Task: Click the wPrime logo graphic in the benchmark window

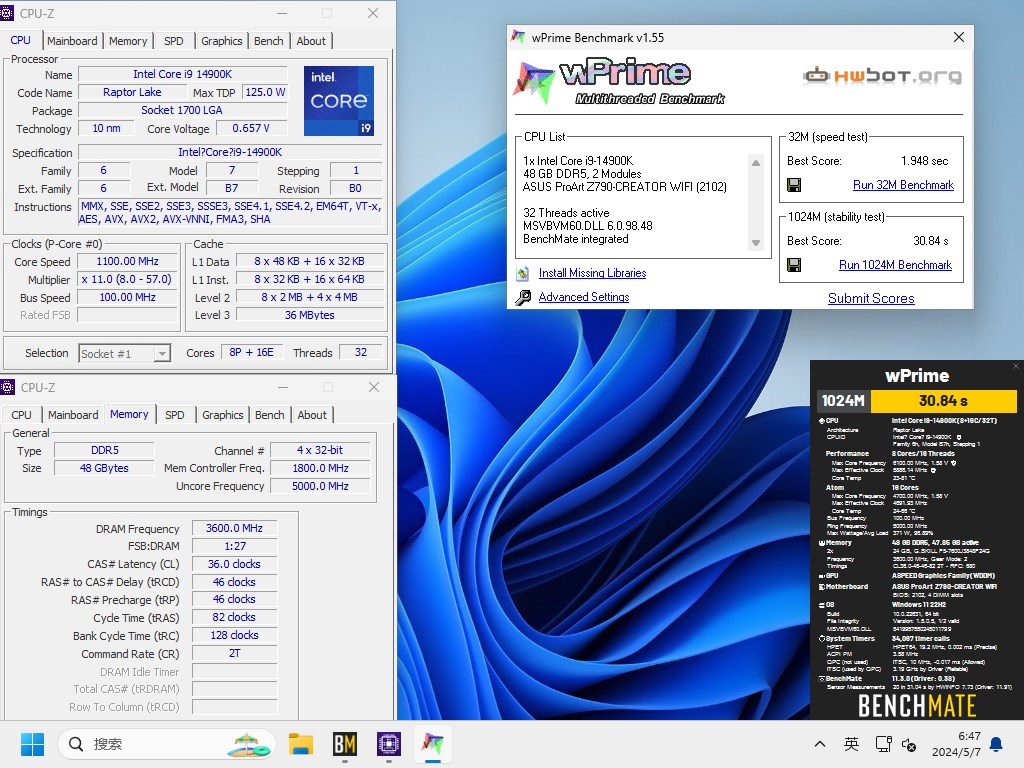Action: [x=619, y=82]
